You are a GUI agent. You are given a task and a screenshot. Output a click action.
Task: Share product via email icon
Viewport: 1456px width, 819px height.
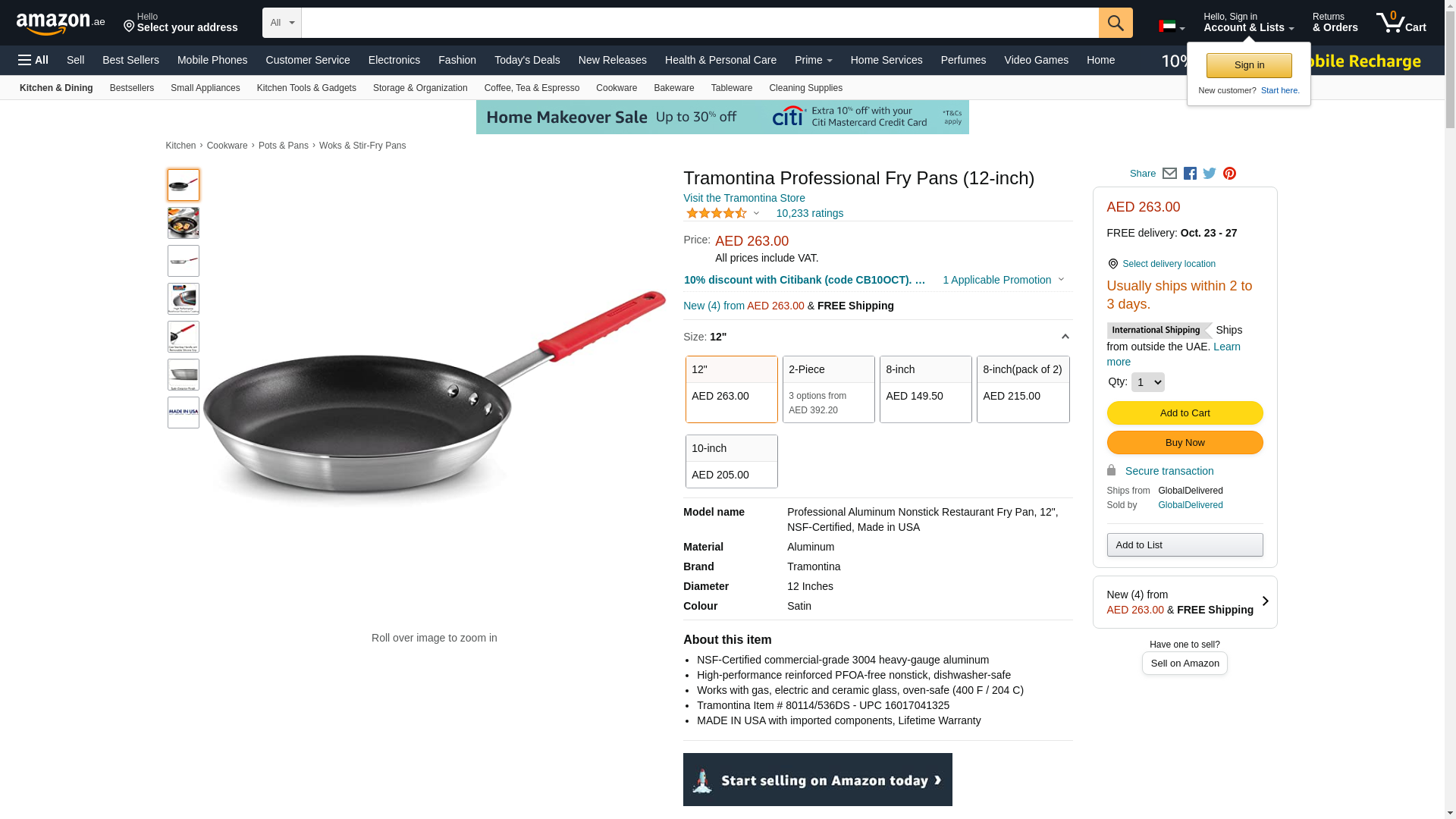pyautogui.click(x=1169, y=174)
